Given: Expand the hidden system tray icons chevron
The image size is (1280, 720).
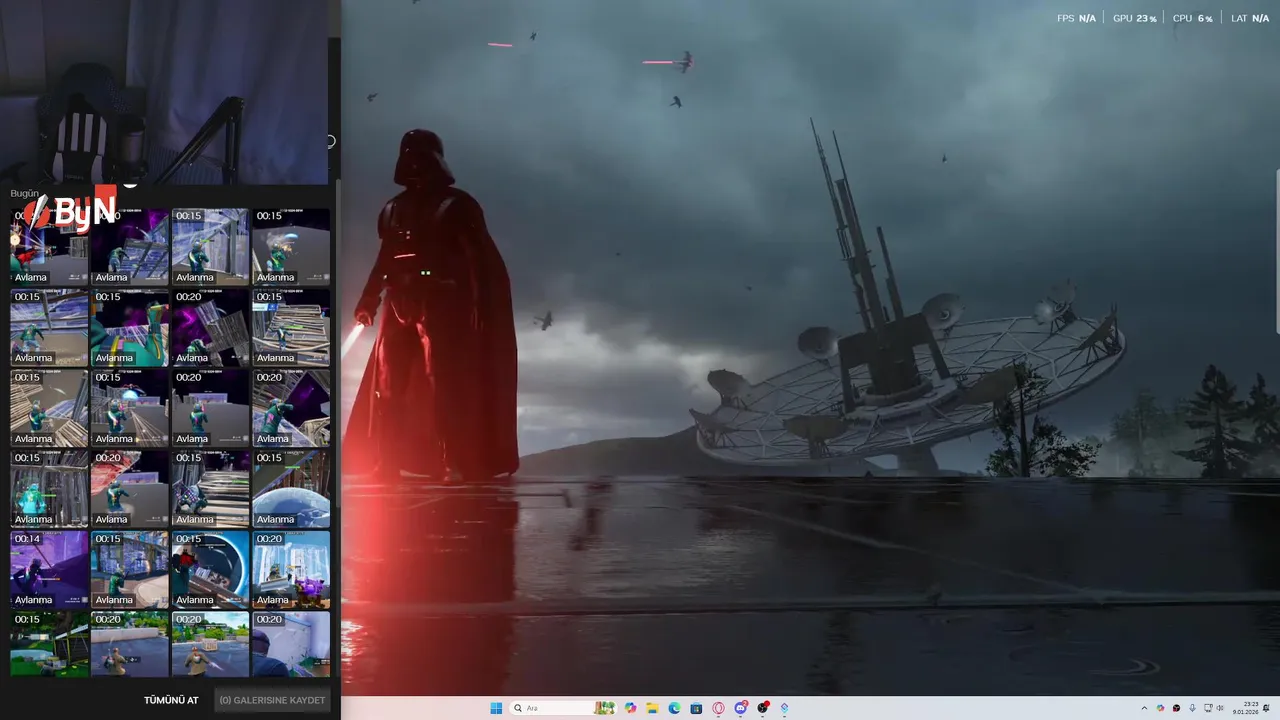Looking at the screenshot, I should click(x=1144, y=708).
